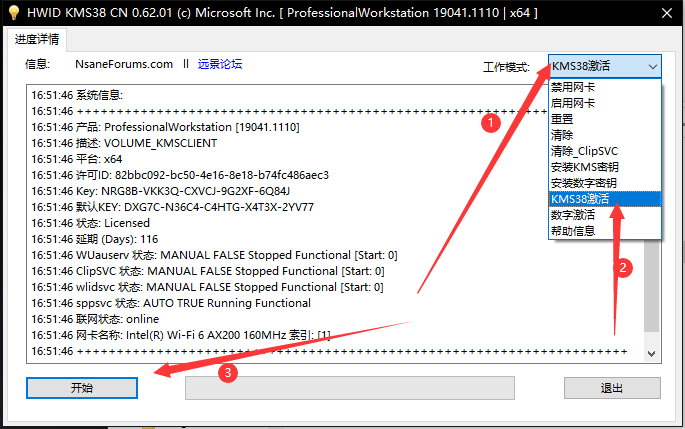Click the 网卡名称: Intel(R) Wi-Fi 6 log line
Screen dimensions: 685x429
[x=180, y=335]
